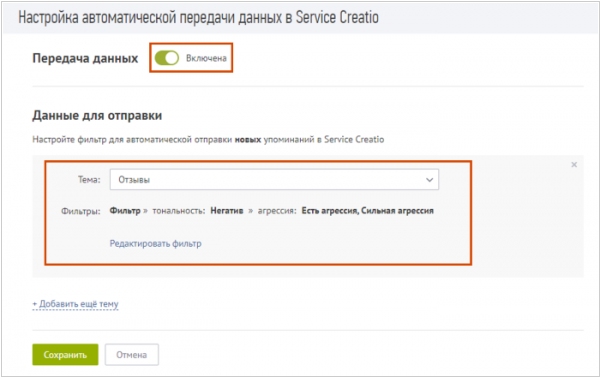The width and height of the screenshot is (600, 377).
Task: Click the Настройте фильтр description text
Action: click(208, 139)
